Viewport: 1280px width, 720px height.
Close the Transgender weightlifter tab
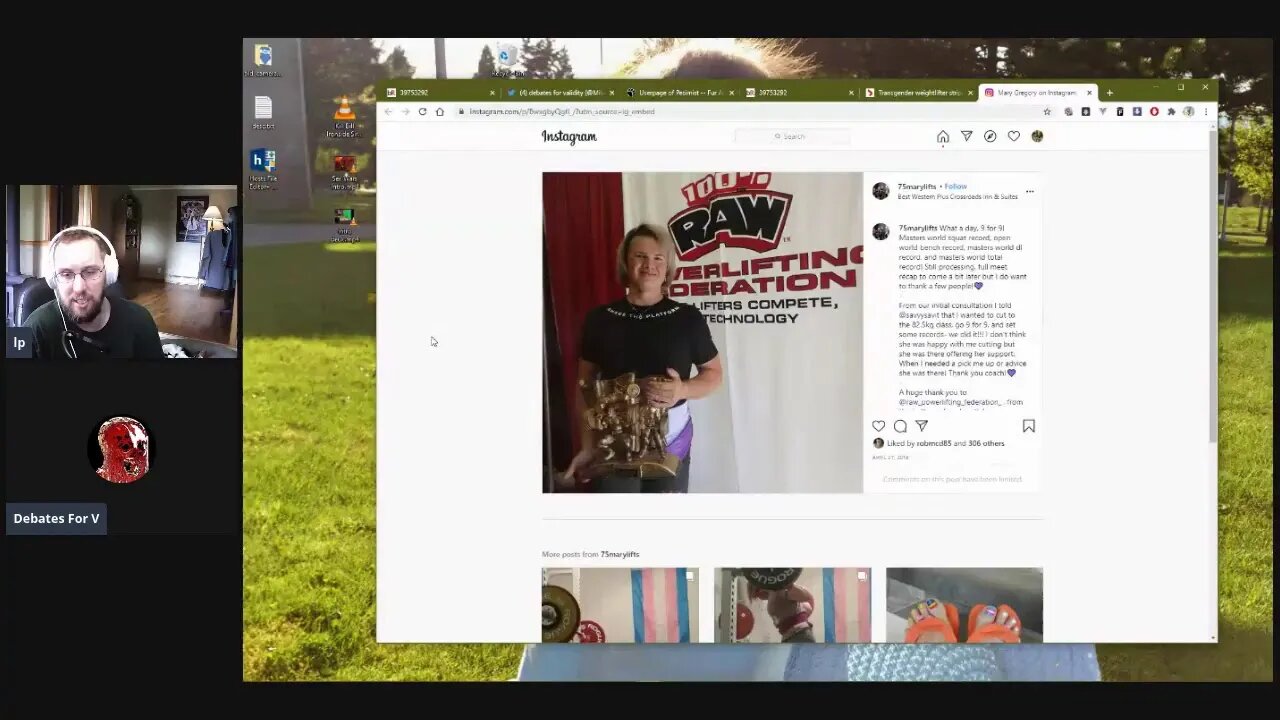[970, 93]
